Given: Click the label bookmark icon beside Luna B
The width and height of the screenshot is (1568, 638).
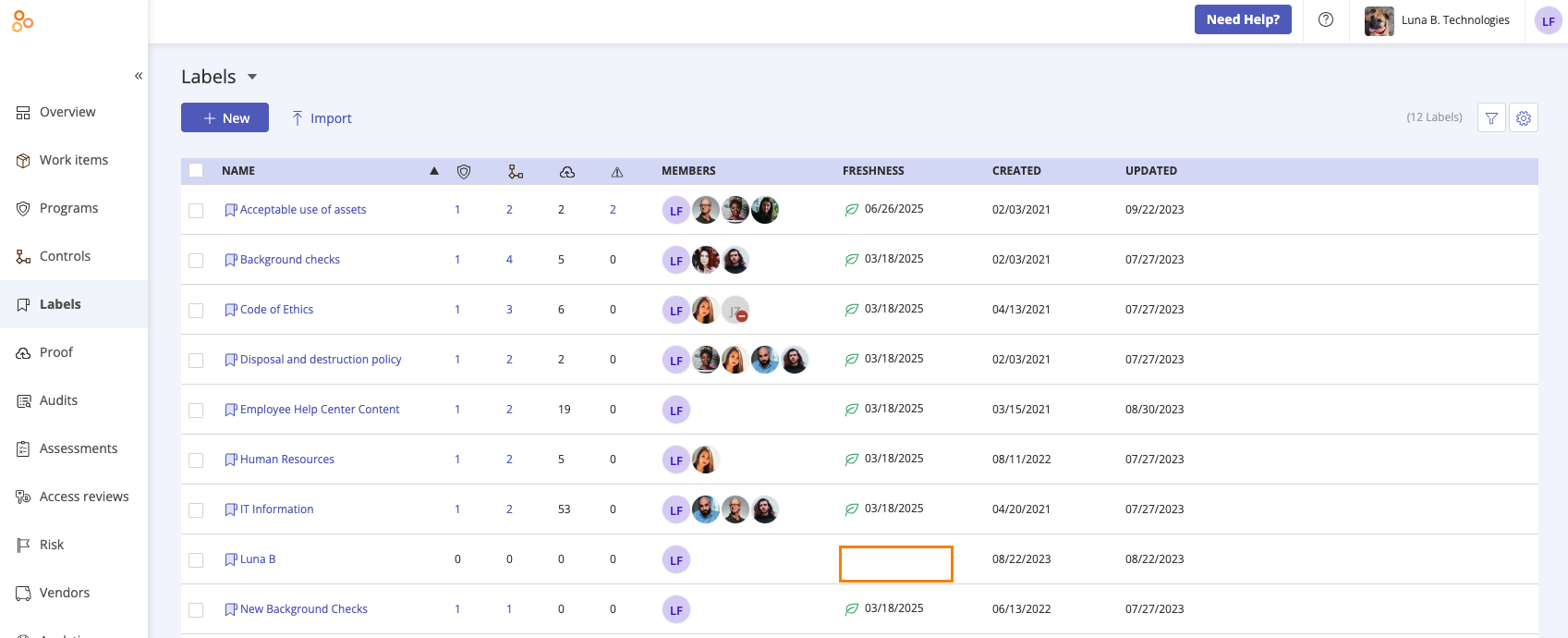Looking at the screenshot, I should [231, 559].
